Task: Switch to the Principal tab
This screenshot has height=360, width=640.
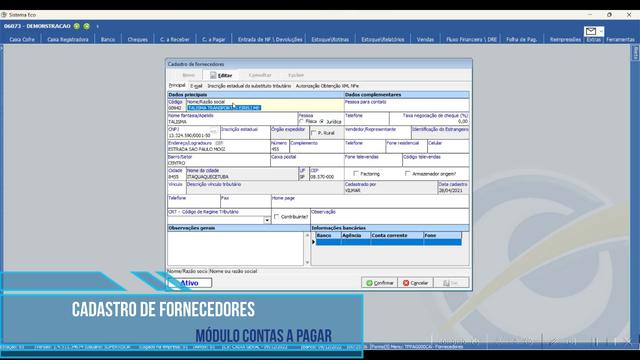Action: (x=177, y=85)
